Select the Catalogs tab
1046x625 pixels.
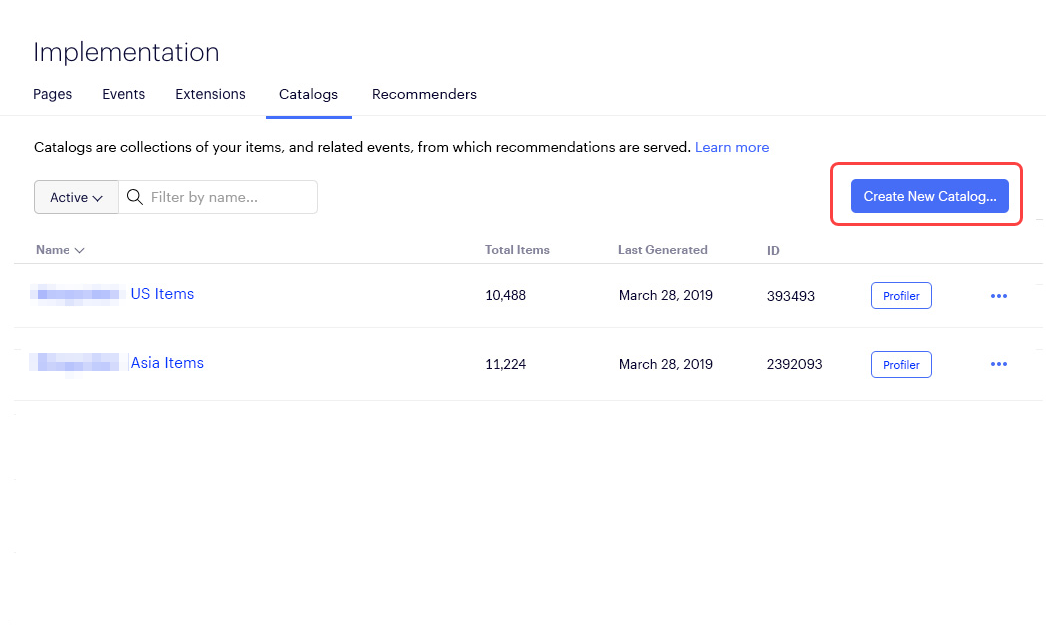308,94
